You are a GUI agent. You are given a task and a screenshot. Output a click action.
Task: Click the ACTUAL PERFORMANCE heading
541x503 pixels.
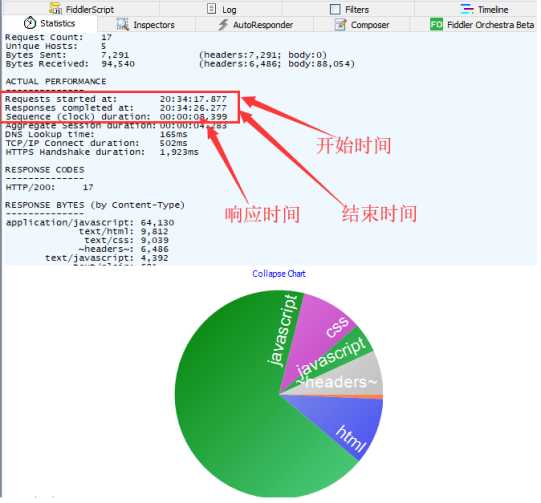[56, 81]
